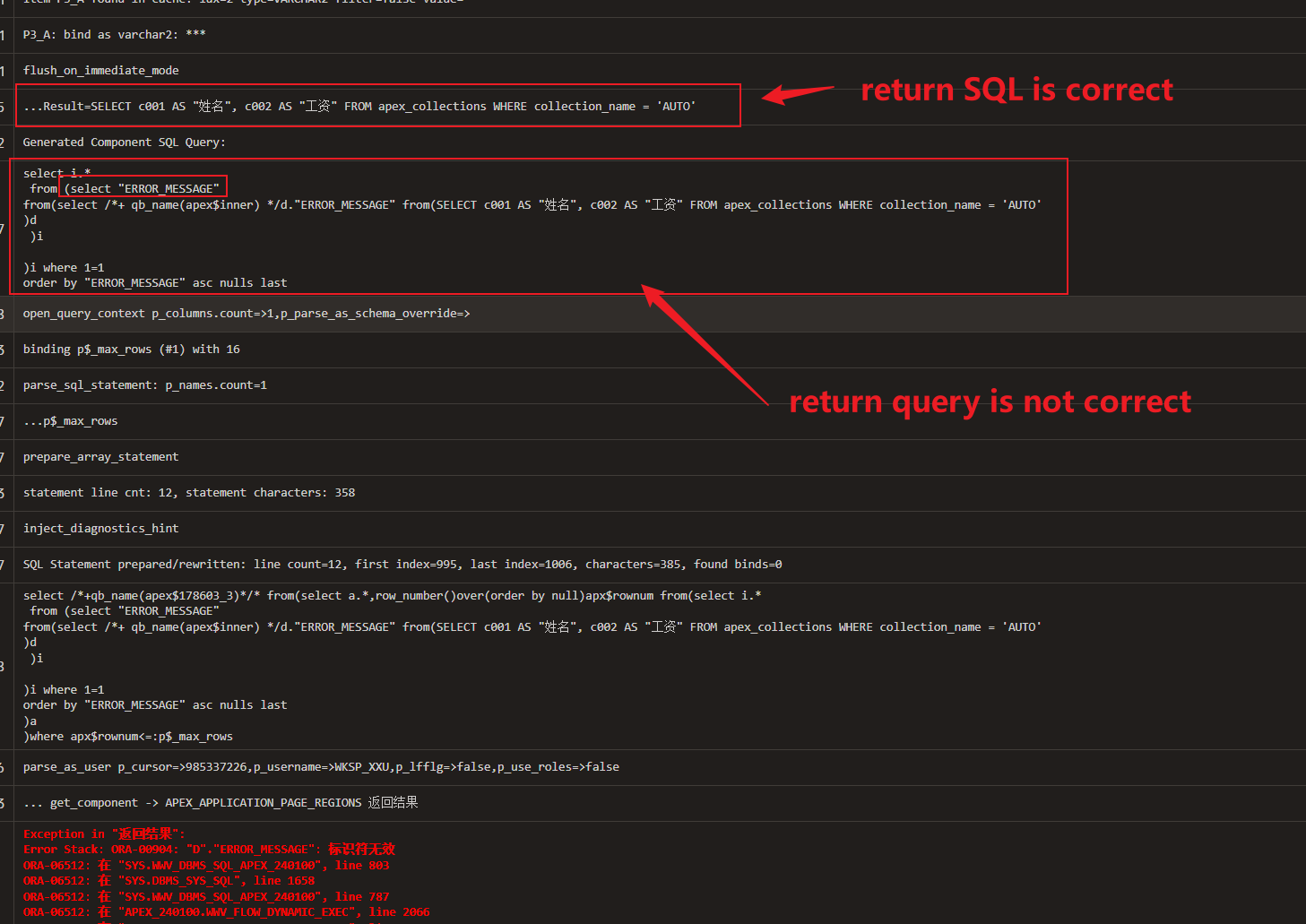Image resolution: width=1306 pixels, height=924 pixels.
Task: Click the "...Result=SELECT c001" log line
Action: tap(359, 107)
